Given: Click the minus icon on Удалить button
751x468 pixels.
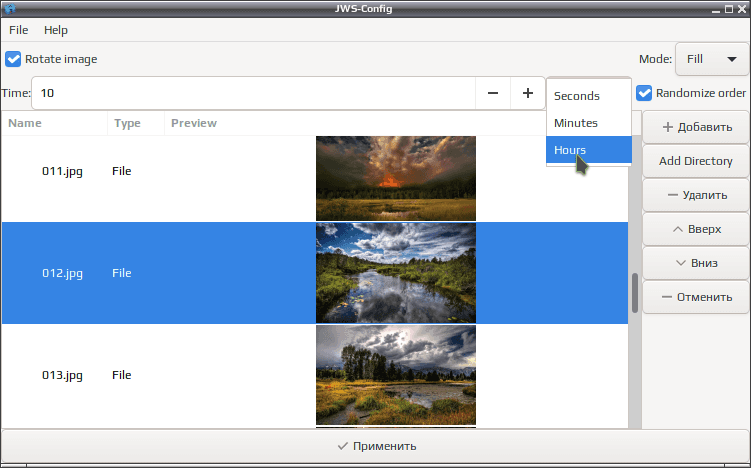Looking at the screenshot, I should click(672, 195).
